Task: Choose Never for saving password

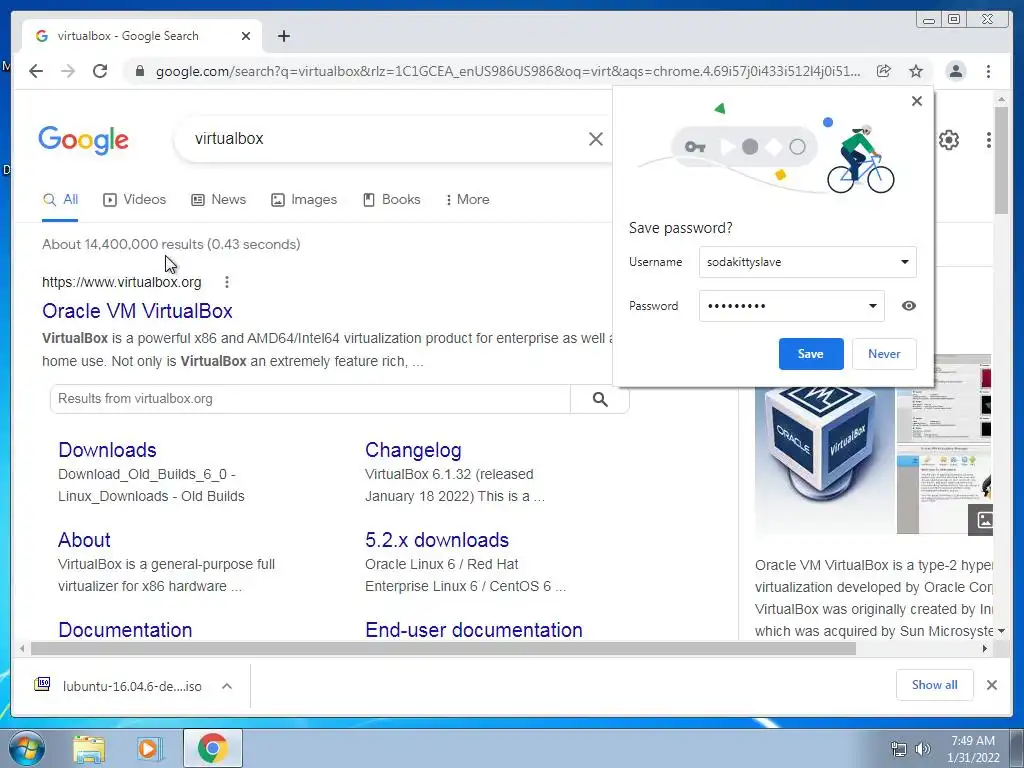Action: [x=884, y=354]
